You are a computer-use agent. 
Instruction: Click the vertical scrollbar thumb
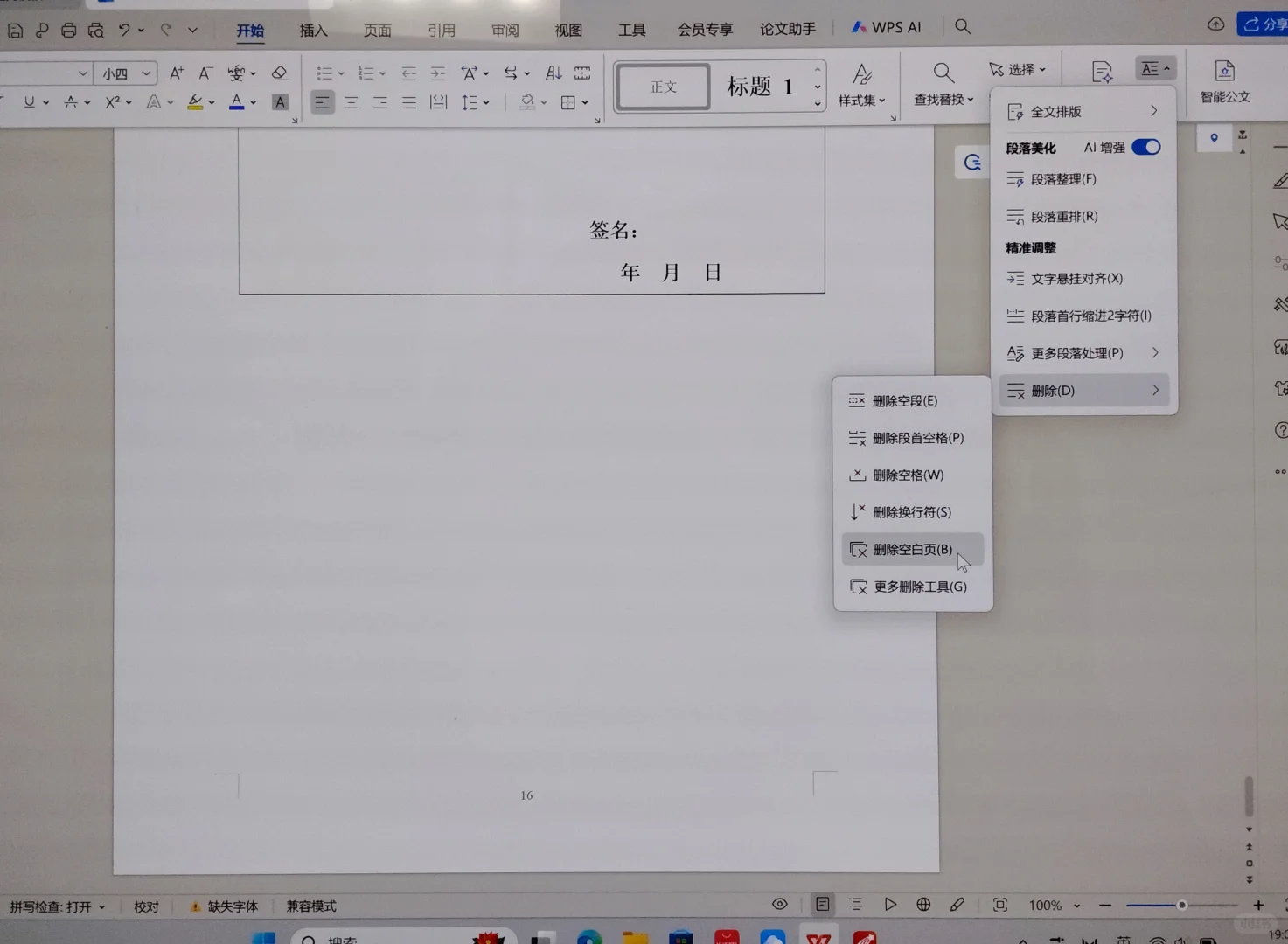point(1249,795)
